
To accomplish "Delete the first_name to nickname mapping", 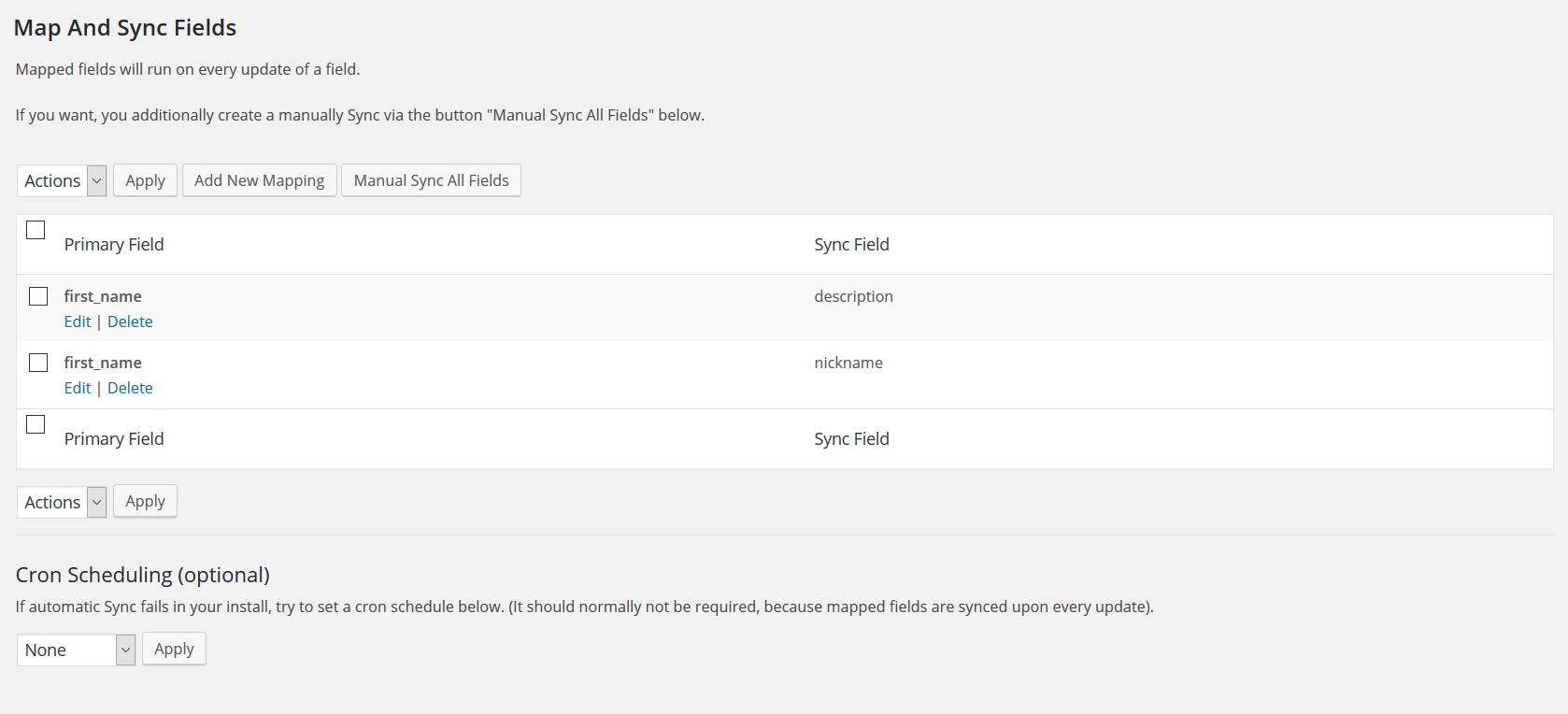I will click(x=130, y=388).
